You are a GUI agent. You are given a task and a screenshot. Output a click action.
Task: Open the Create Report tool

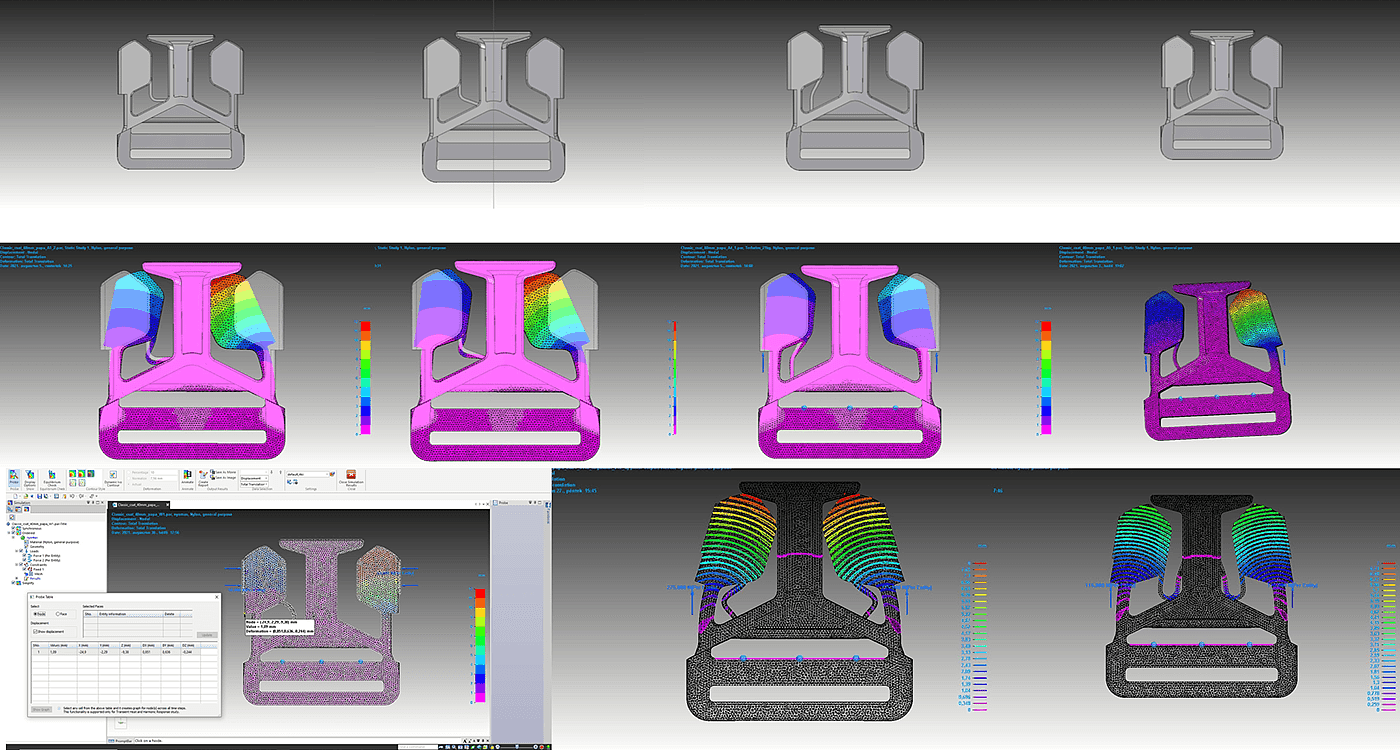coord(203,478)
